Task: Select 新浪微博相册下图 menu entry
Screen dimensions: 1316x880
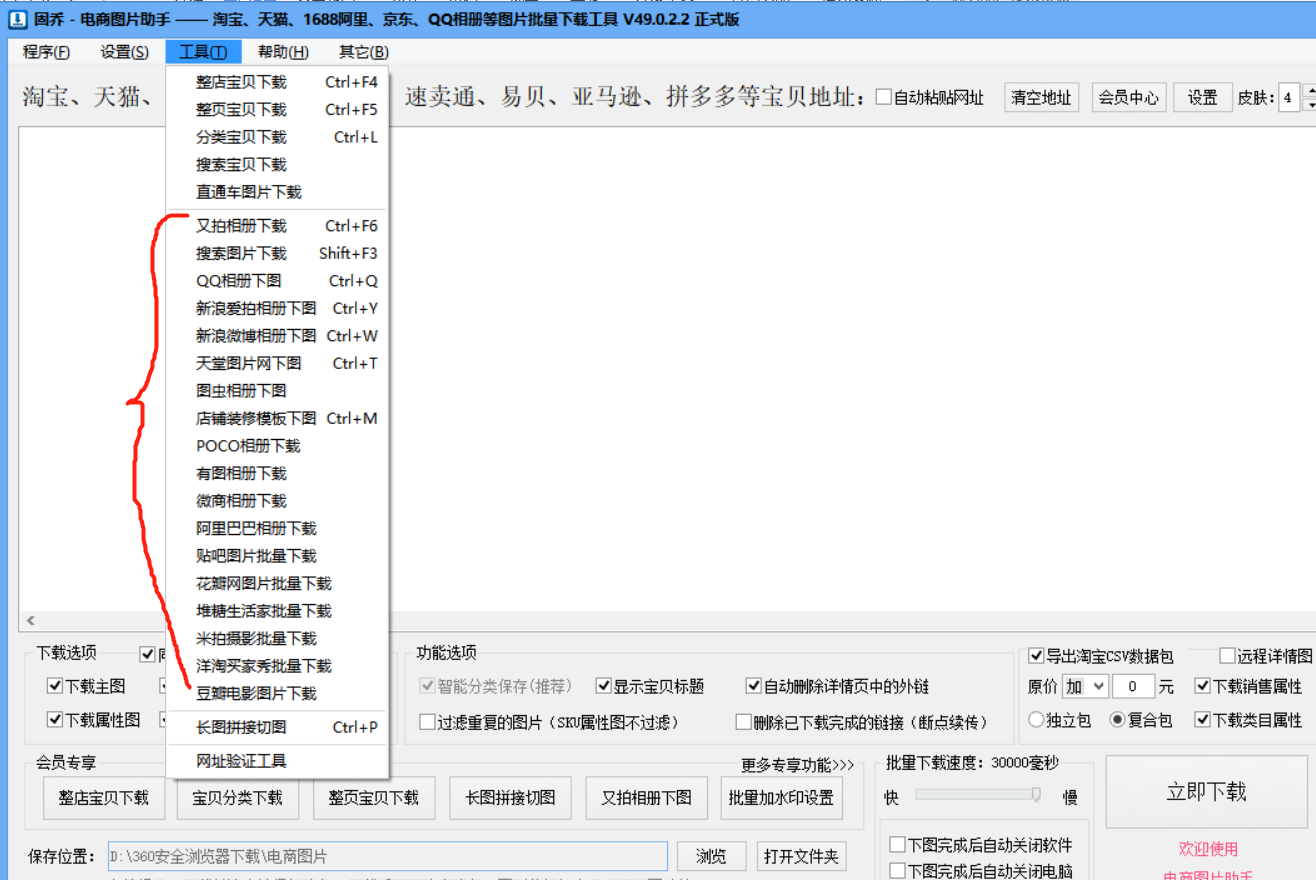Action: (x=277, y=336)
